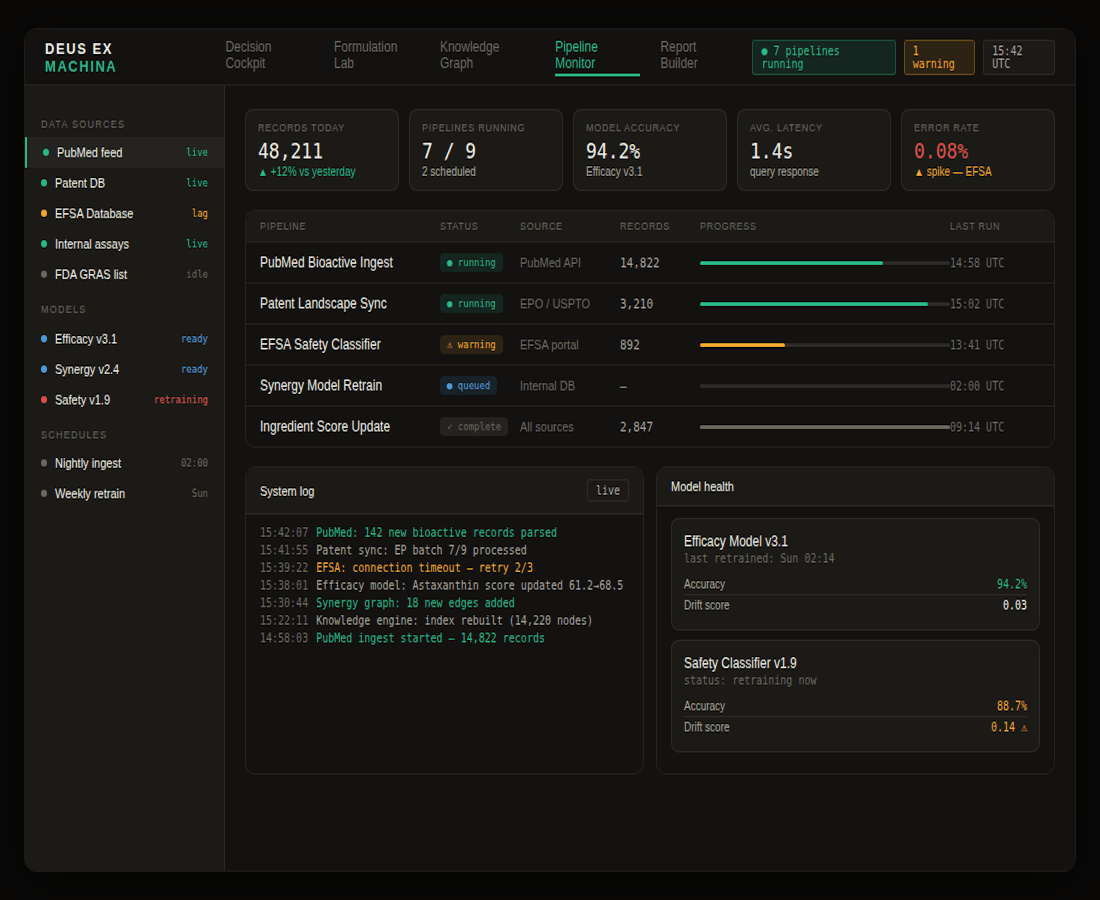Click Safety Classifier drift score 0.14 warning
This screenshot has width=1100, height=900.
(x=1009, y=727)
